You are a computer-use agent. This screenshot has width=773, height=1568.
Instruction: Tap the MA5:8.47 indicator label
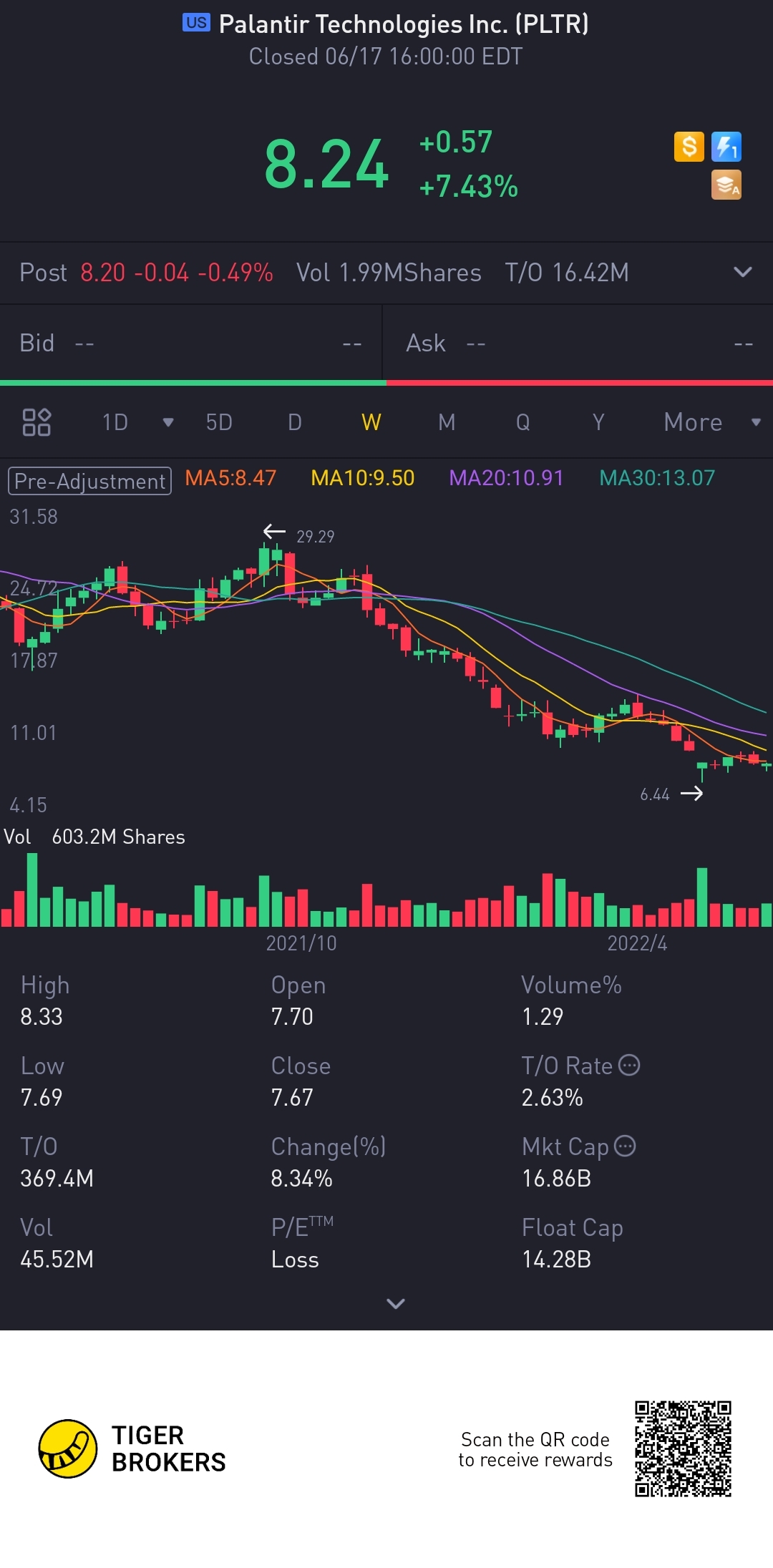pyautogui.click(x=230, y=478)
